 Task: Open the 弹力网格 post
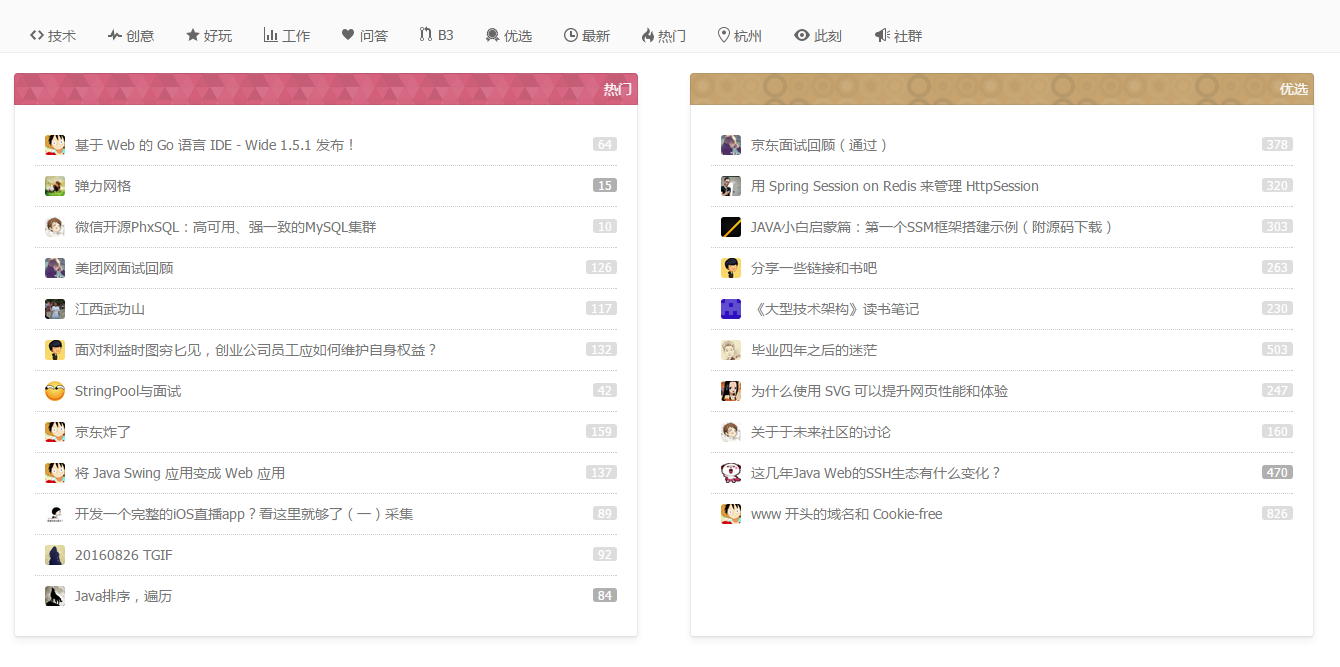[x=103, y=186]
